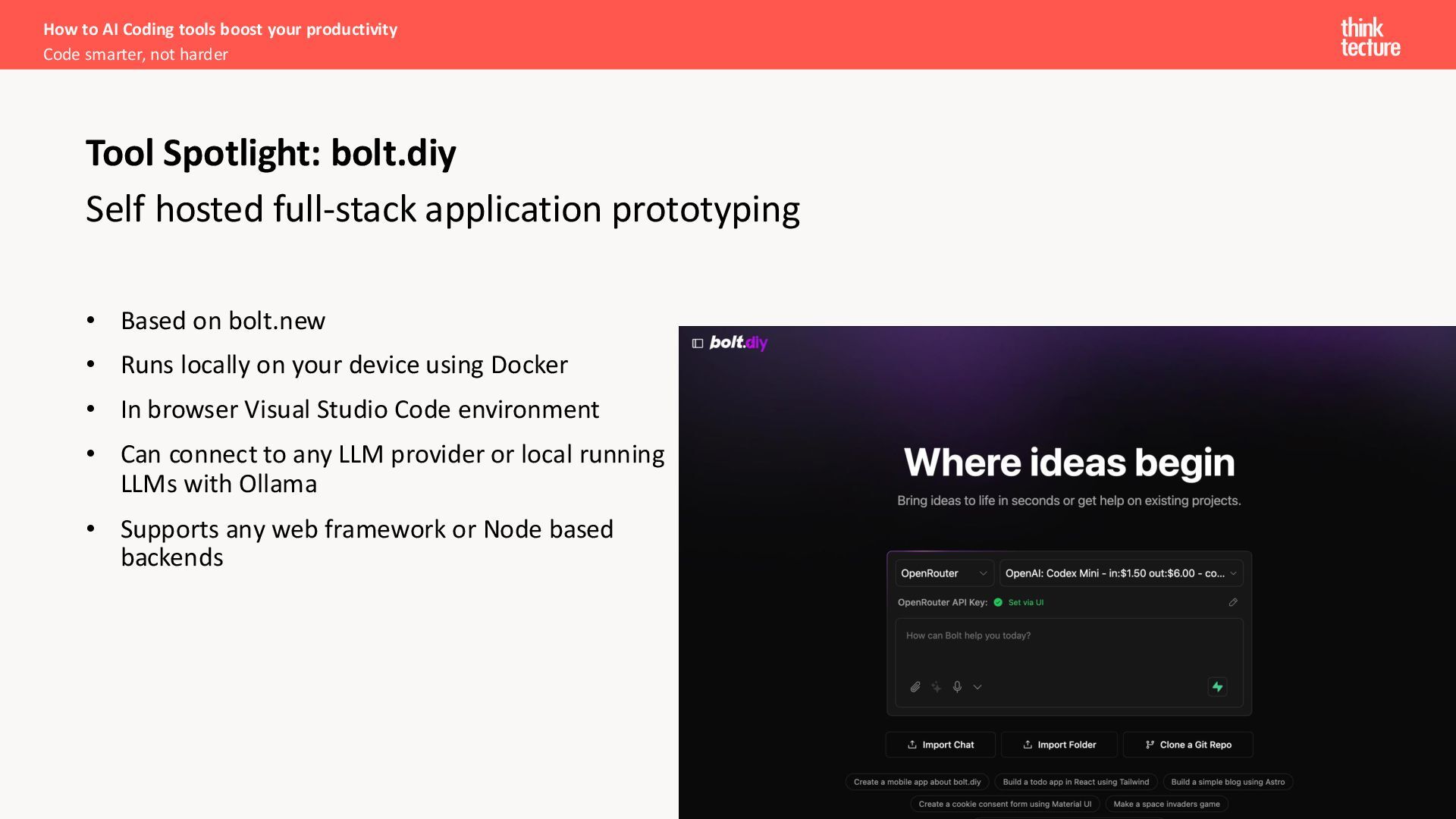
Task: Select 'Make a space invaders game' suggestion
Action: [1166, 804]
